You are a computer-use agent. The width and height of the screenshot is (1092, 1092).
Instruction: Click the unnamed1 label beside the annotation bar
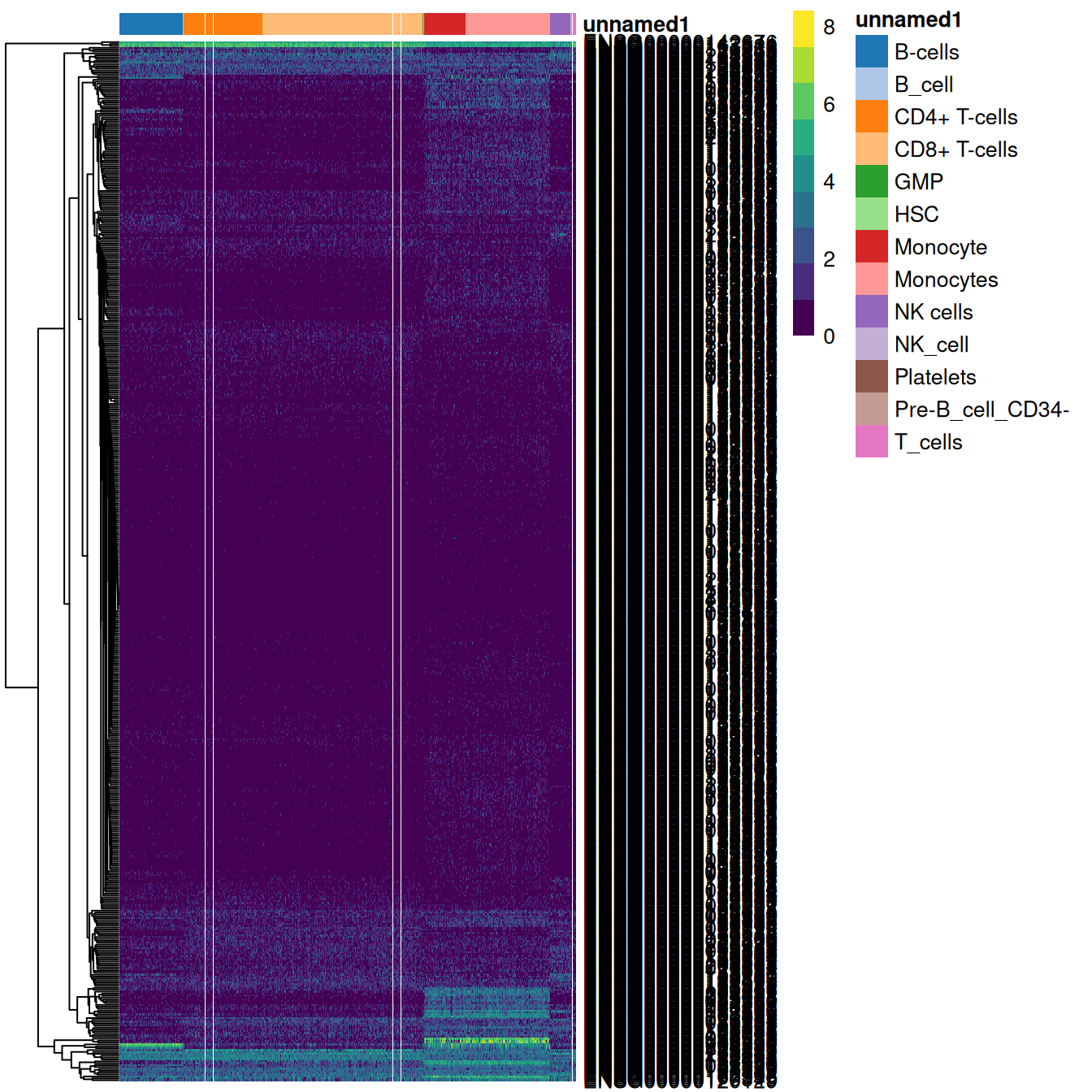click(x=635, y=25)
